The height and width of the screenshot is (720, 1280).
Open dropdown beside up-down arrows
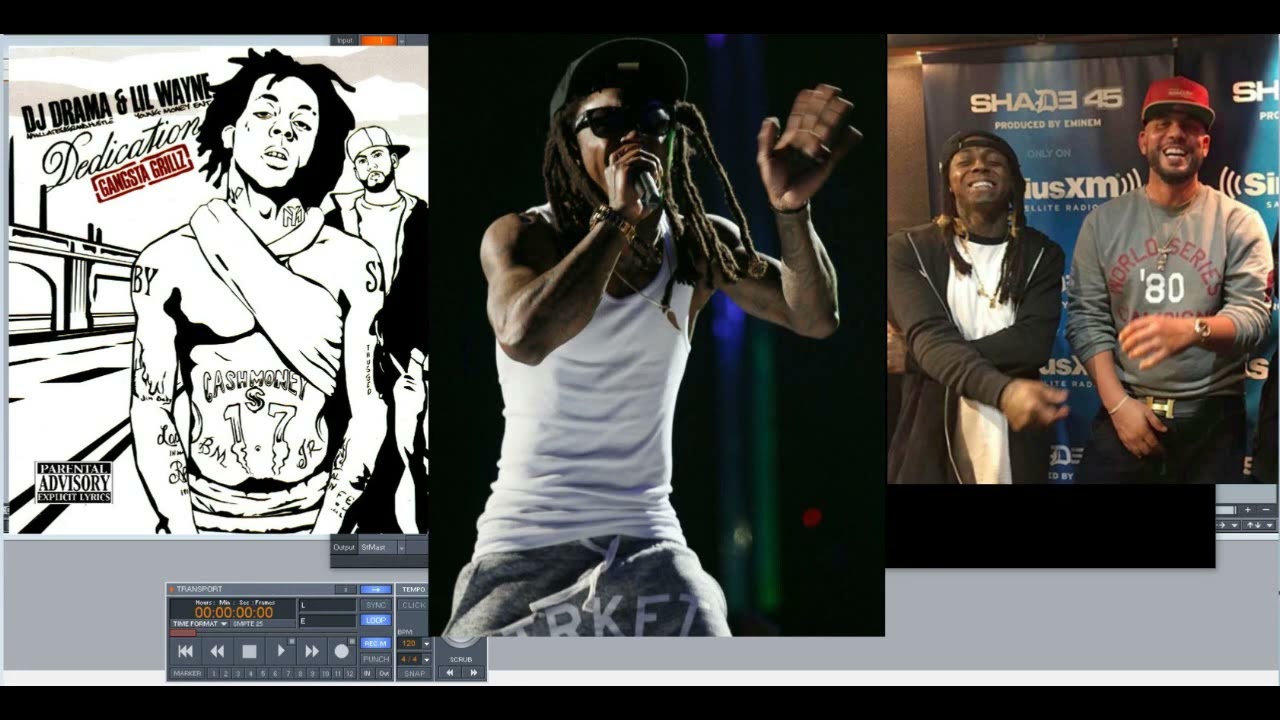coord(1269,525)
